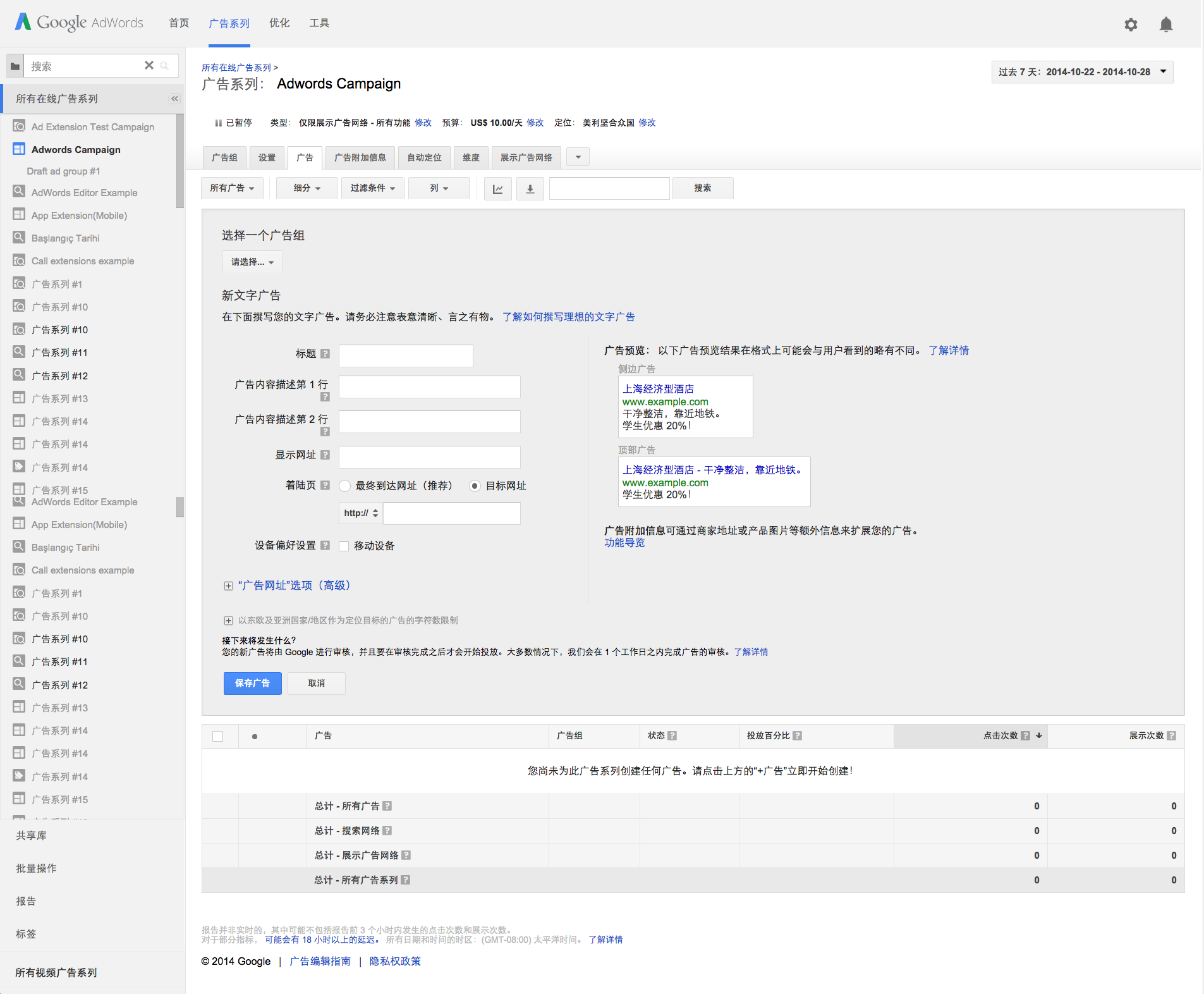Click the 取消 button
1204x994 pixels.
(x=317, y=684)
